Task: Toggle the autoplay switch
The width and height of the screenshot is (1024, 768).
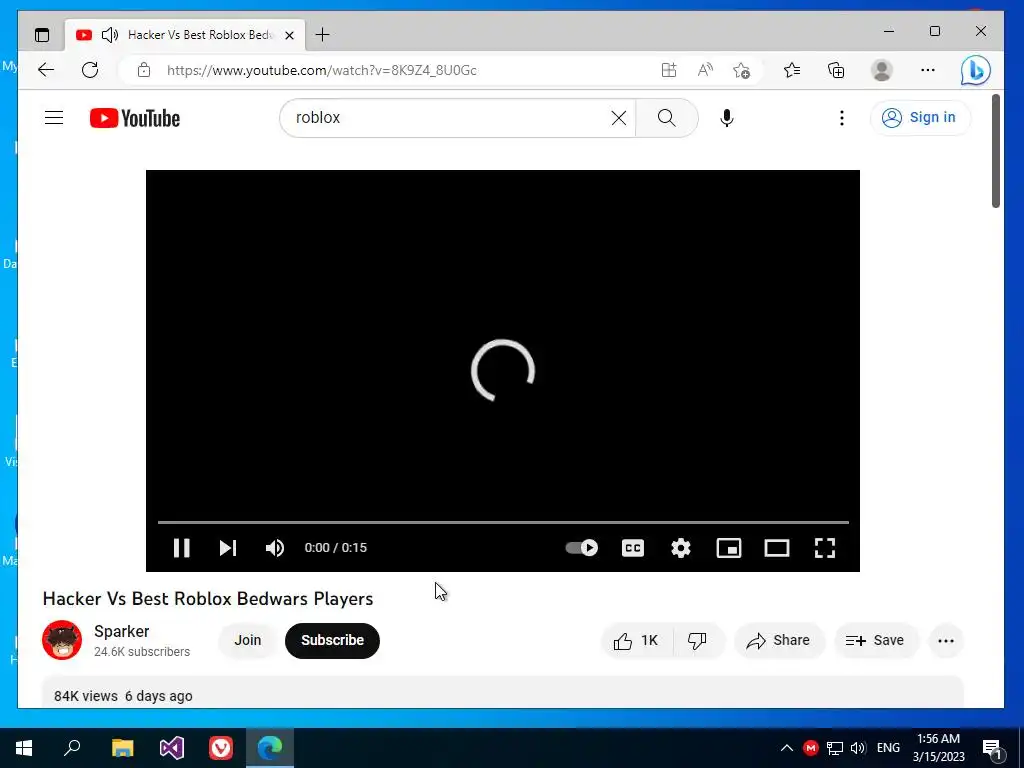Action: click(581, 548)
